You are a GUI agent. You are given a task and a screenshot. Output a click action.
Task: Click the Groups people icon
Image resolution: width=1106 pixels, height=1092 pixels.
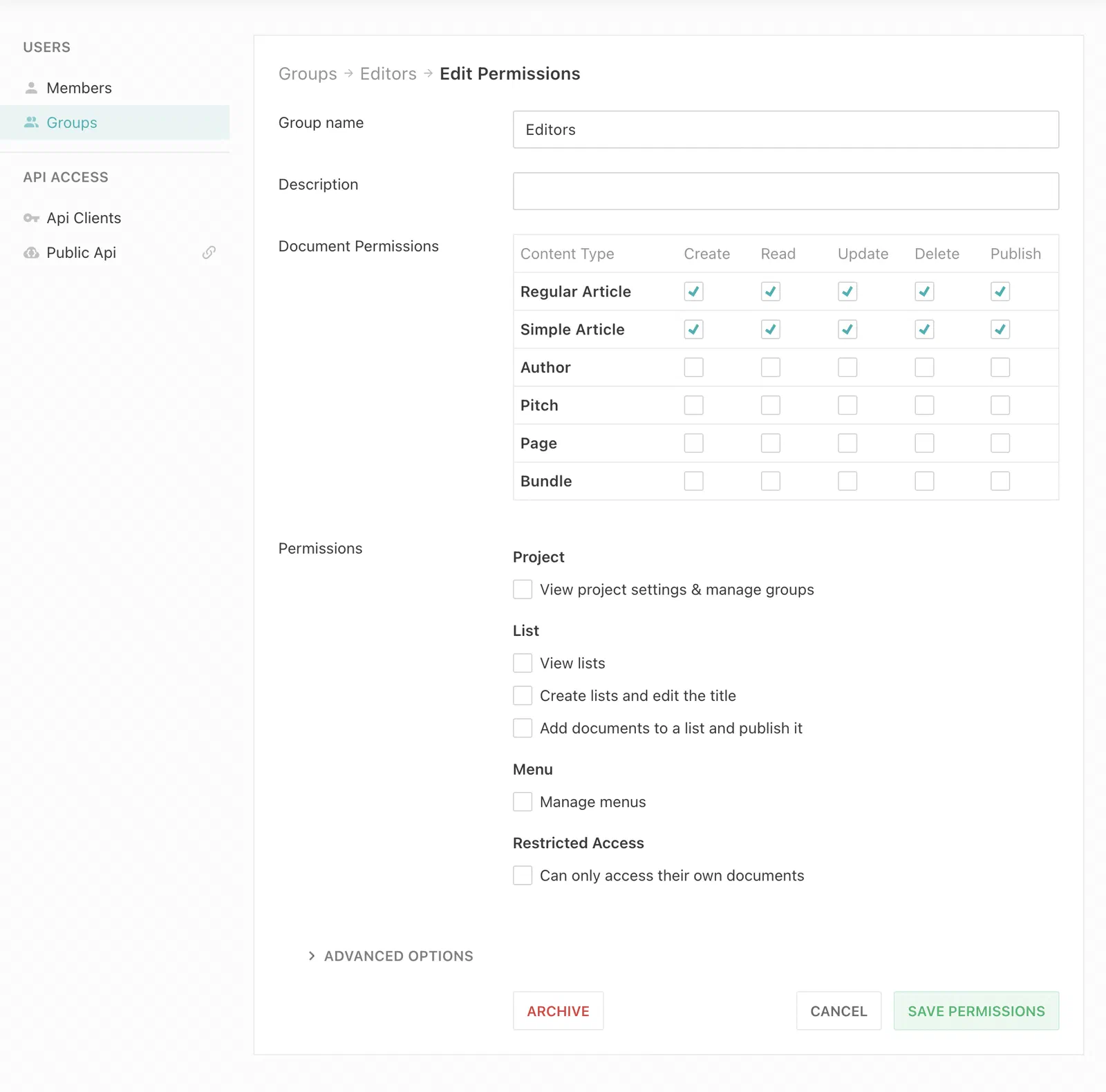pos(31,122)
